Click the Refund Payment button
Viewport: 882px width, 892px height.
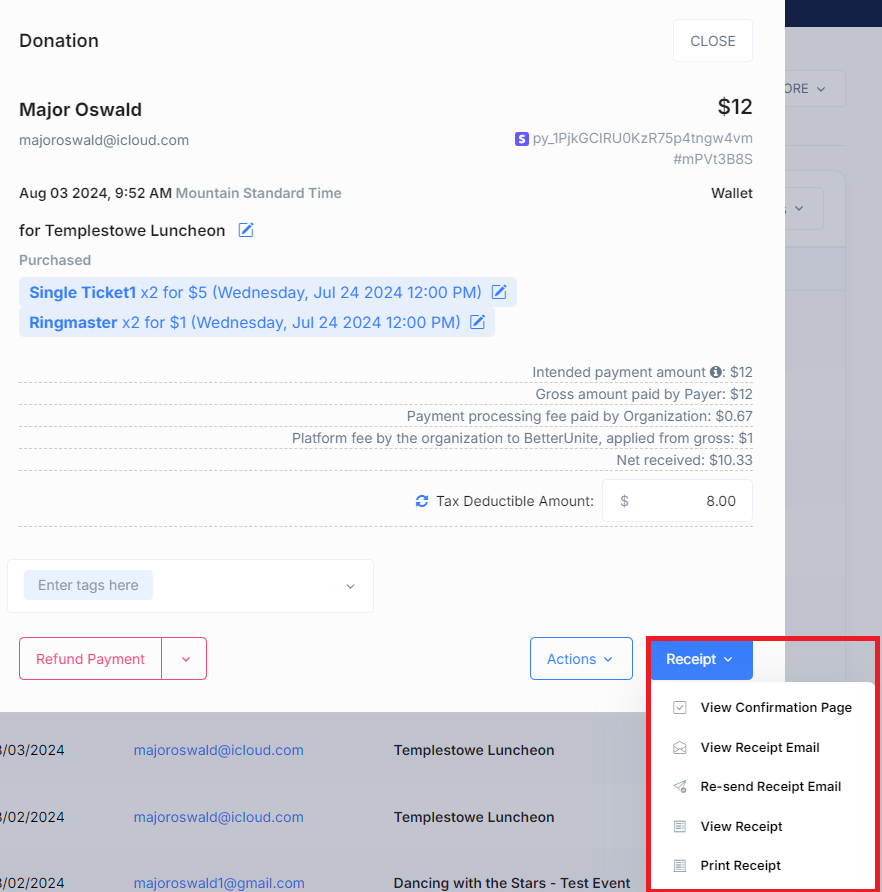tap(89, 658)
